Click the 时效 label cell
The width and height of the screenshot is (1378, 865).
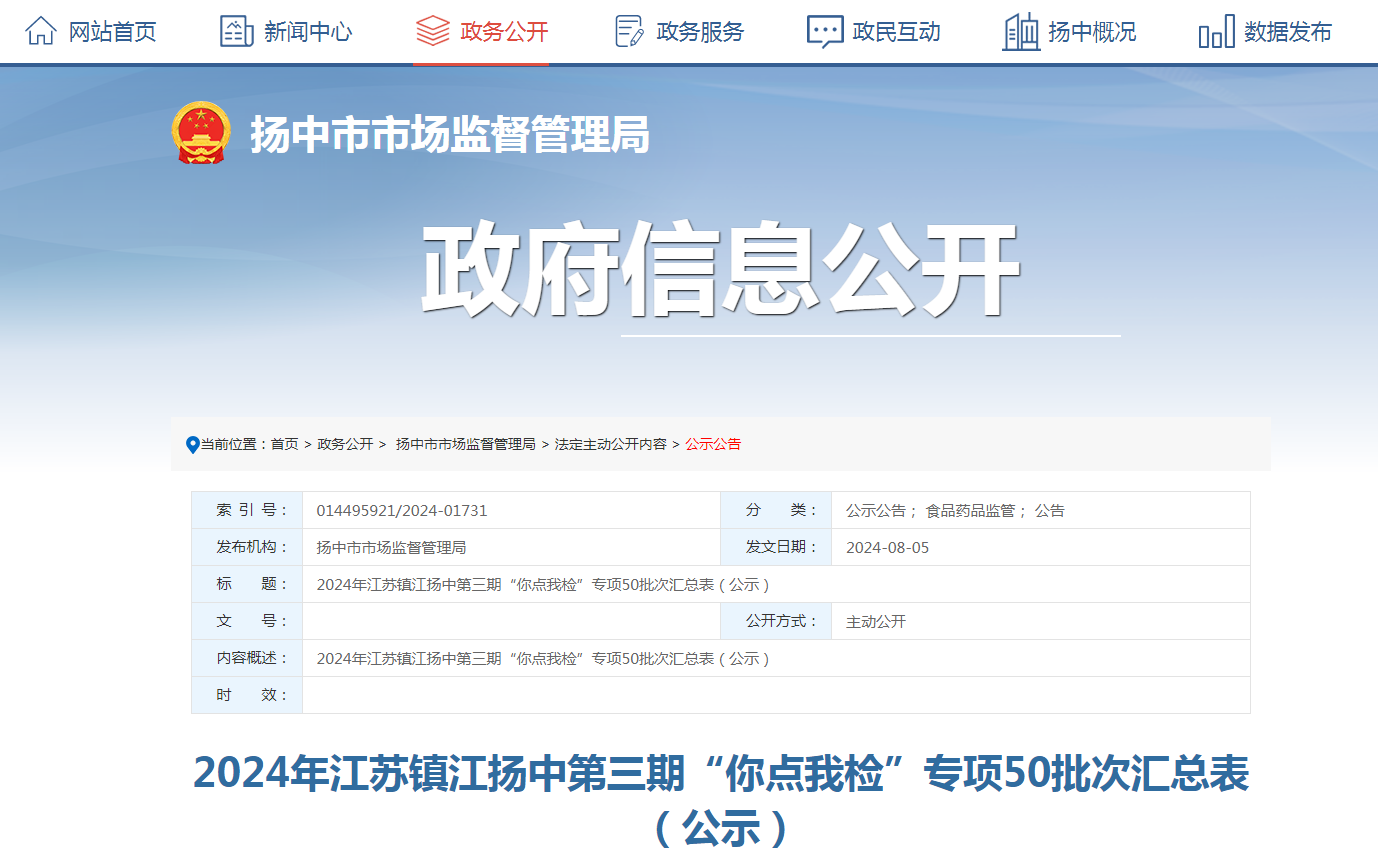tap(247, 695)
